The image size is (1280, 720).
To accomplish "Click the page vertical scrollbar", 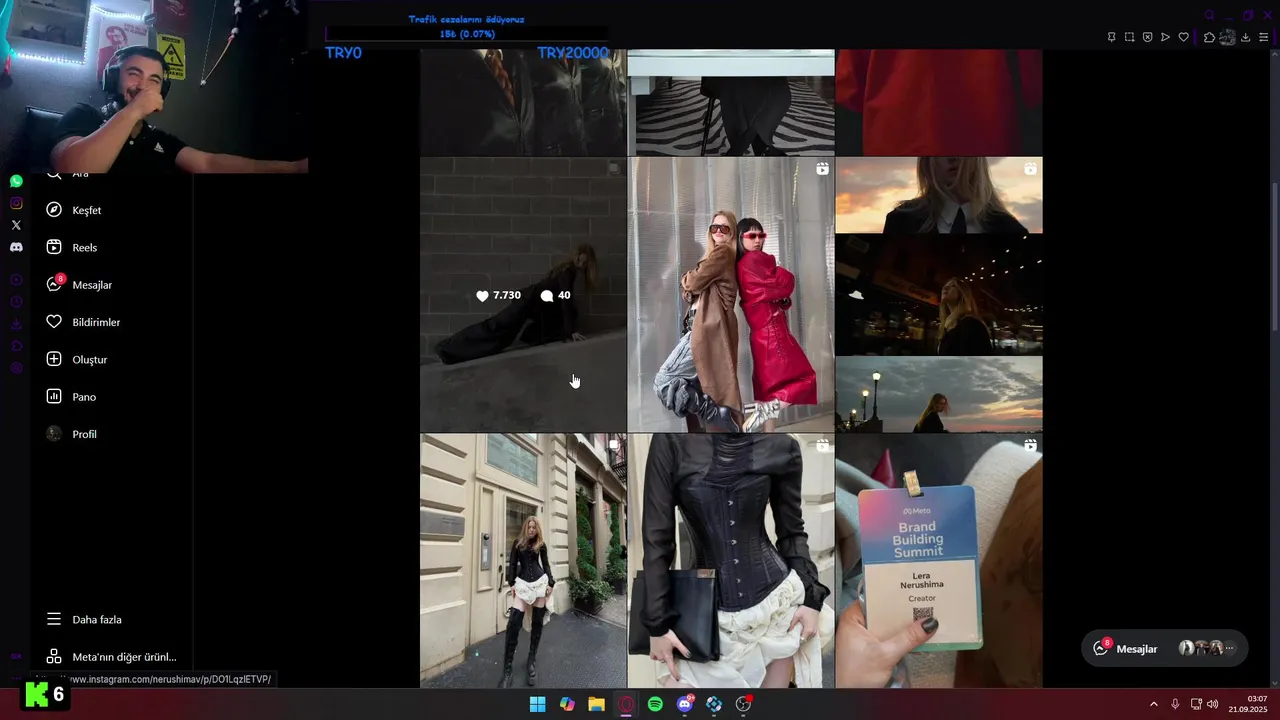I will click(x=1274, y=255).
